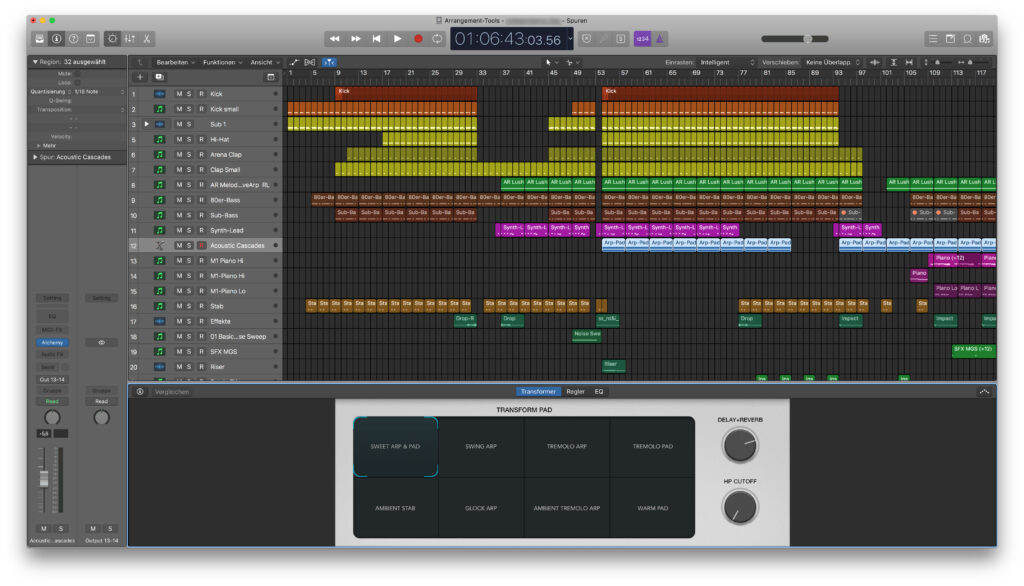Solo the Stab track
The width and height of the screenshot is (1024, 586).
pyautogui.click(x=189, y=306)
